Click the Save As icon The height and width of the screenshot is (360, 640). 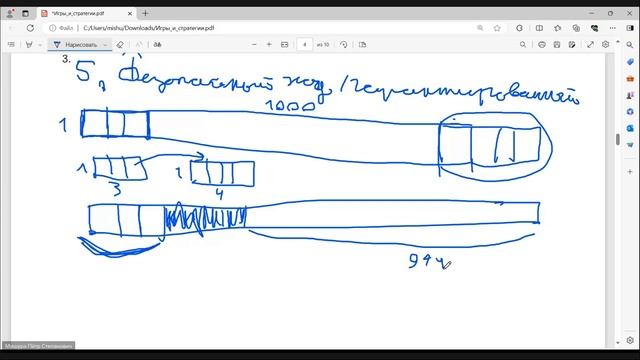pyautogui.click(x=572, y=44)
